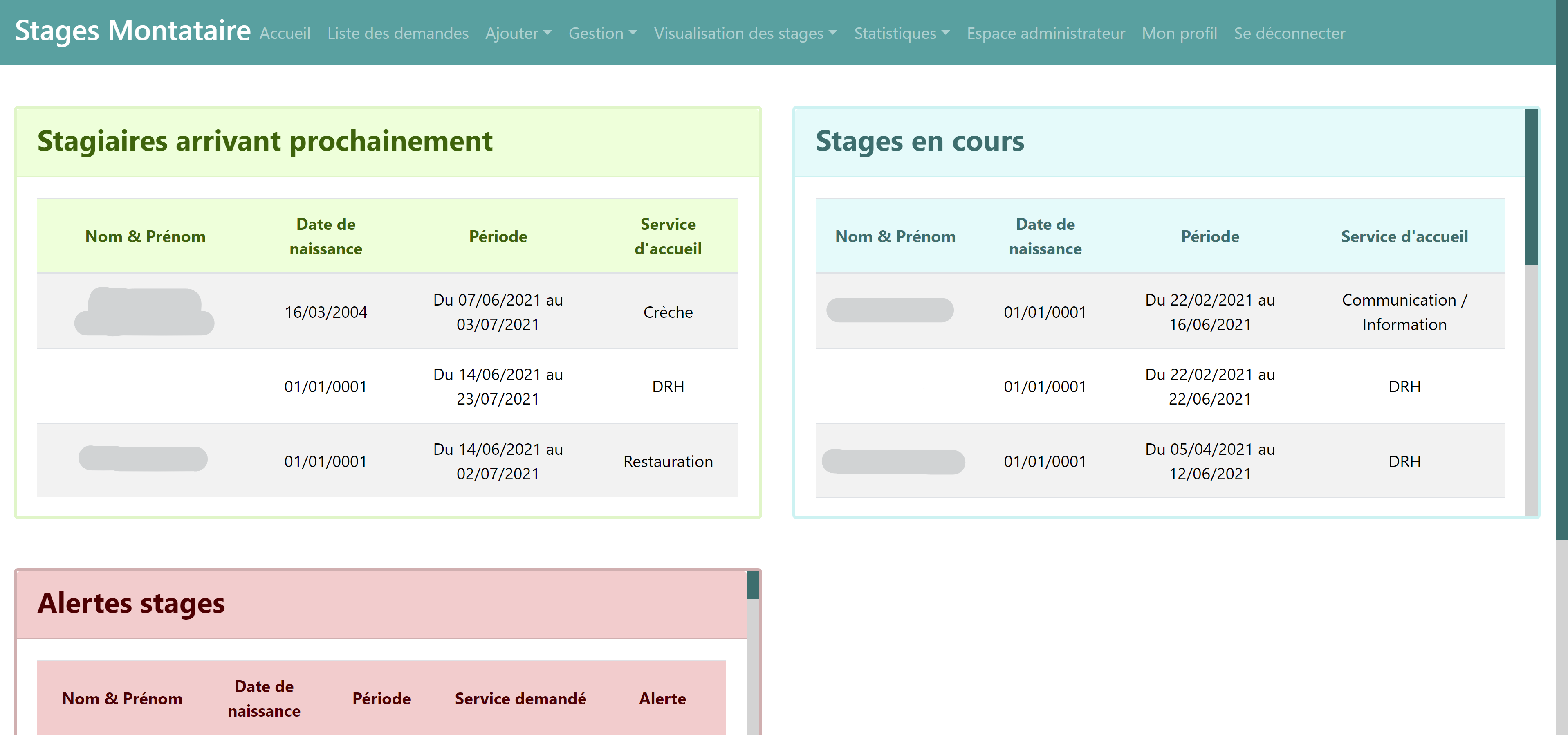Click the Restauration service cell
Image resolution: width=1568 pixels, height=735 pixels.
click(x=668, y=461)
